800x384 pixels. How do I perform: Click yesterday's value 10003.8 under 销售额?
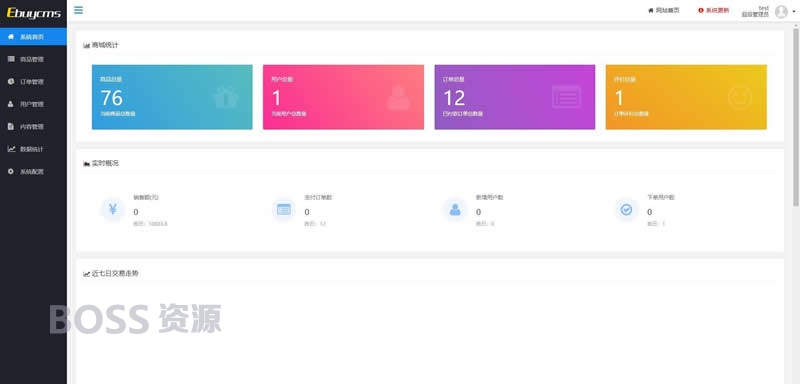click(158, 224)
